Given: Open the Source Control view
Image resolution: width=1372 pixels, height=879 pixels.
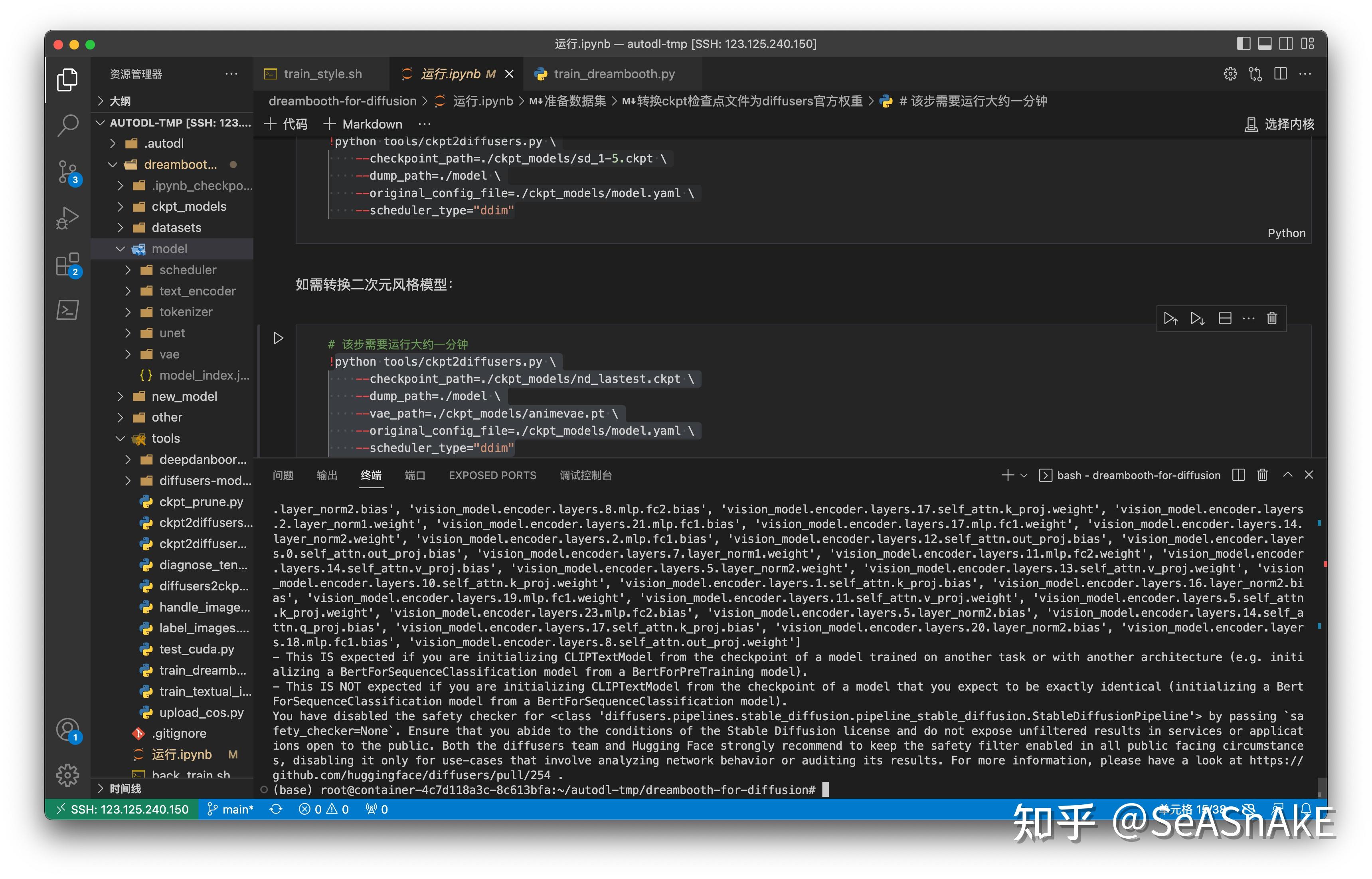Looking at the screenshot, I should [x=67, y=171].
